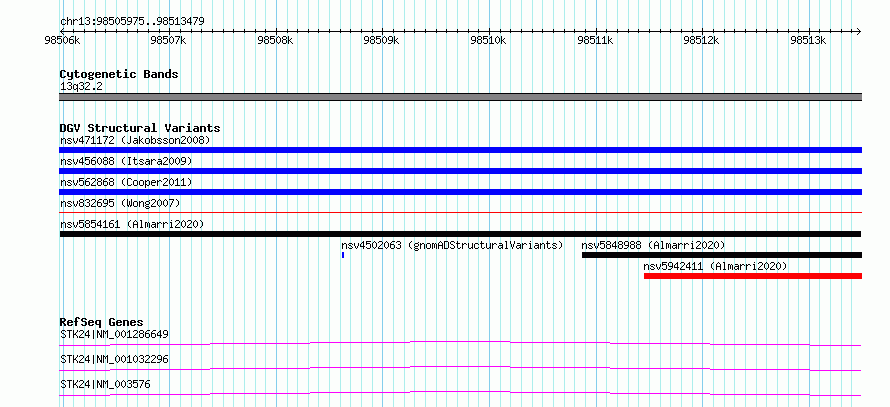Select the 13q32.2 band label
The image size is (890, 407).
tap(81, 86)
